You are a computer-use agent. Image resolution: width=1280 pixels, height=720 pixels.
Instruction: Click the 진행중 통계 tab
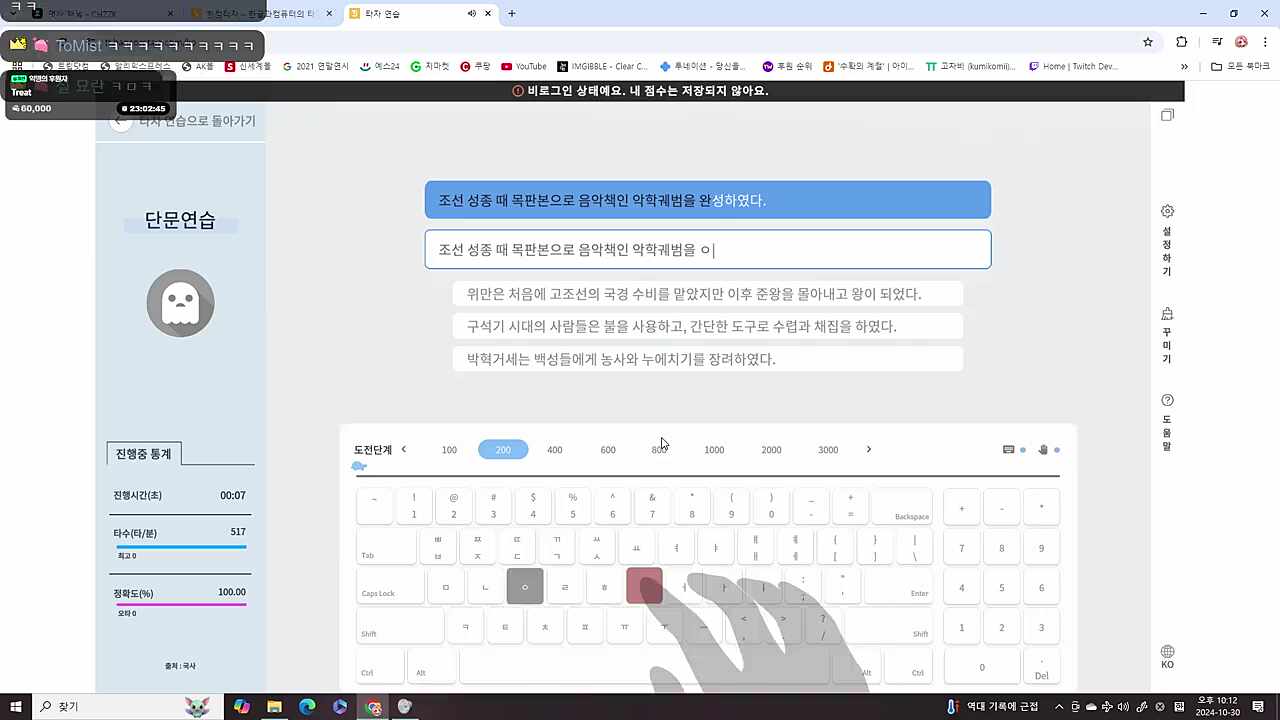pyautogui.click(x=143, y=454)
